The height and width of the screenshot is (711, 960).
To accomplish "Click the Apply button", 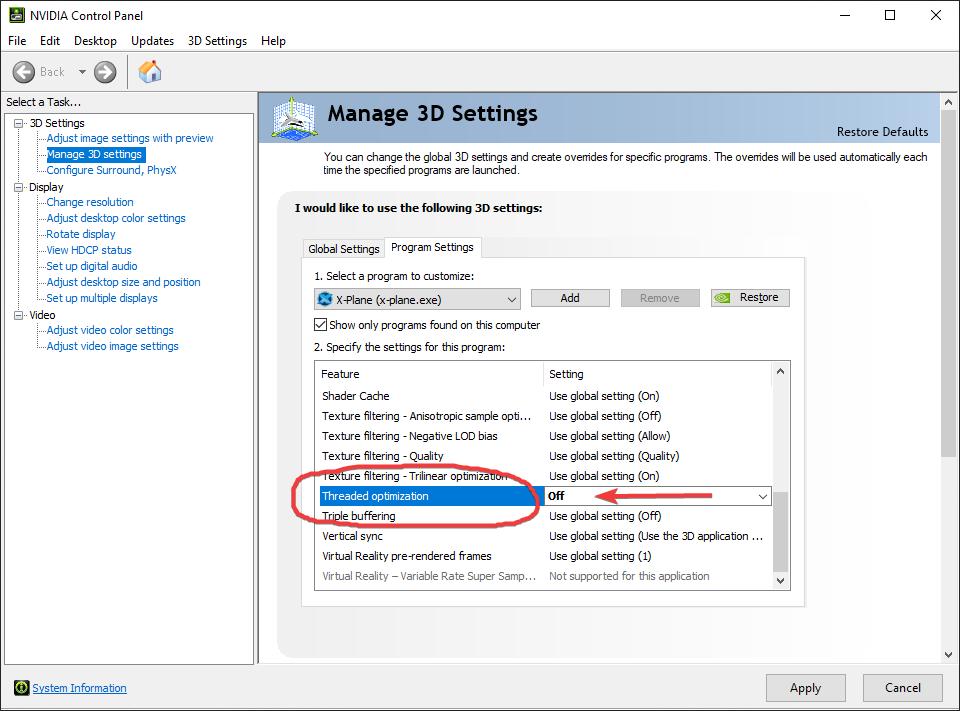I will [806, 688].
